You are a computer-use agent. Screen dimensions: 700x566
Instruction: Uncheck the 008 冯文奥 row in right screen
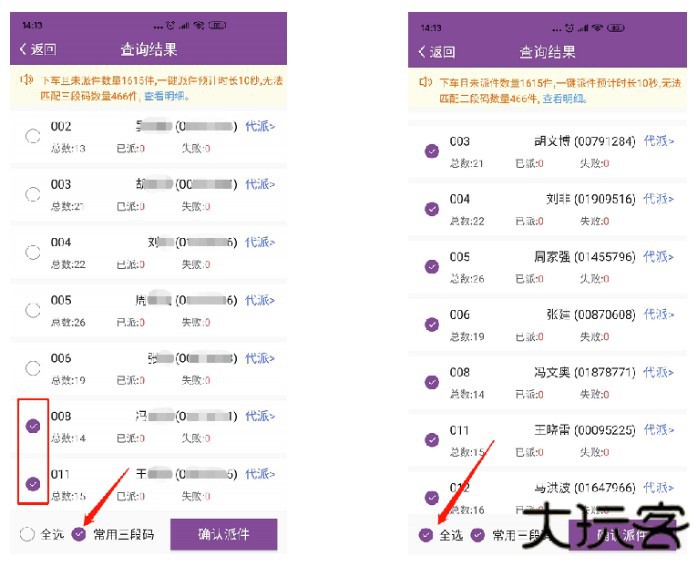pyautogui.click(x=432, y=382)
